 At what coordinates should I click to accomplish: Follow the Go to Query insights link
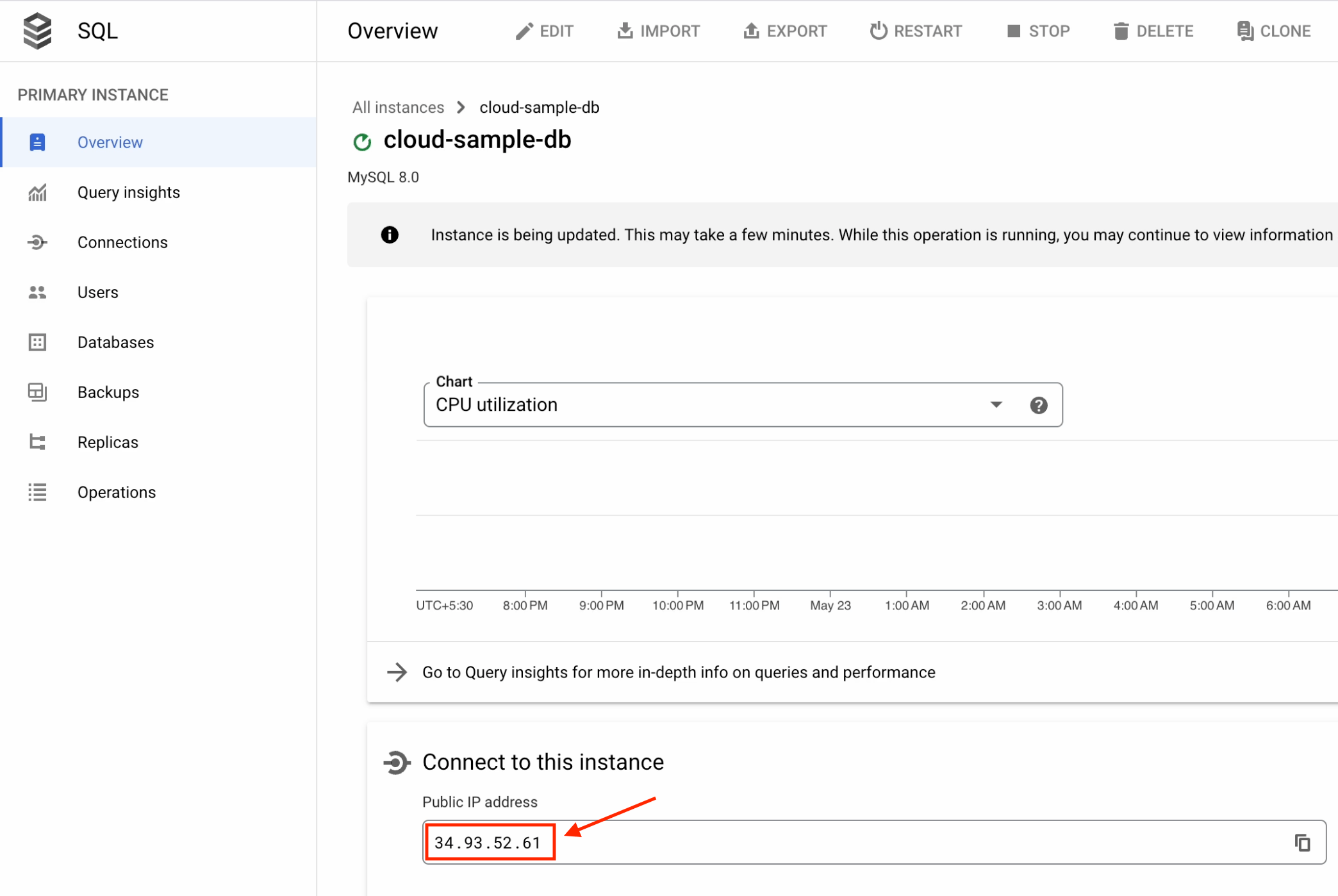coord(678,672)
